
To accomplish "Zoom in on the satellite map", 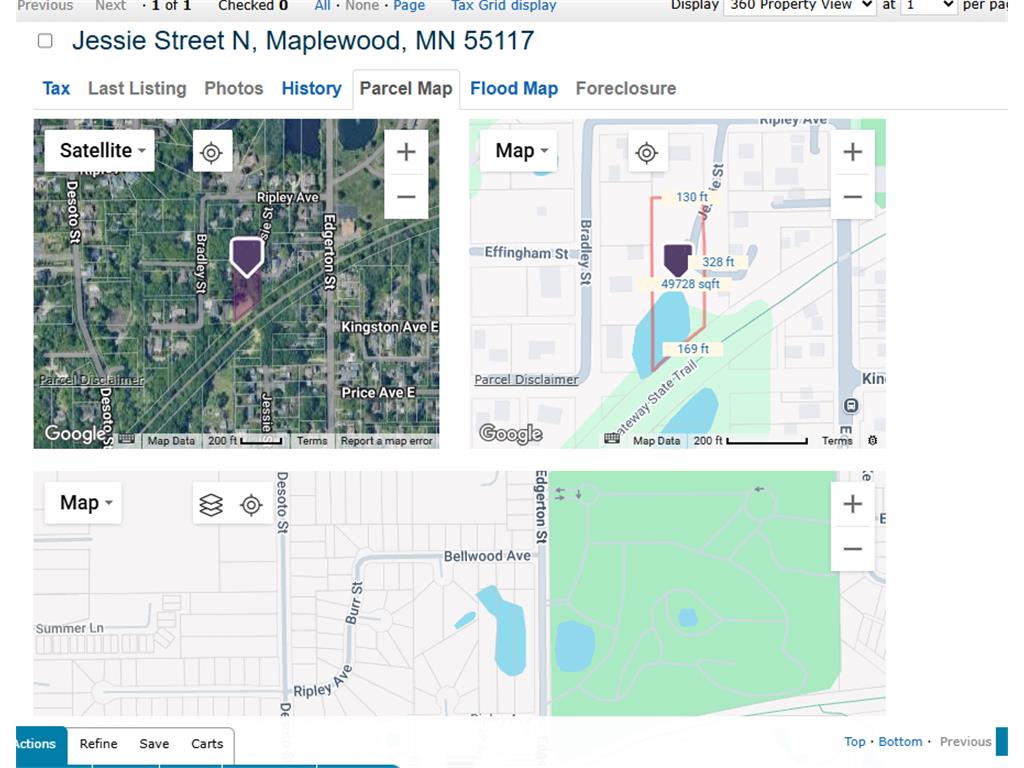I will pyautogui.click(x=406, y=152).
